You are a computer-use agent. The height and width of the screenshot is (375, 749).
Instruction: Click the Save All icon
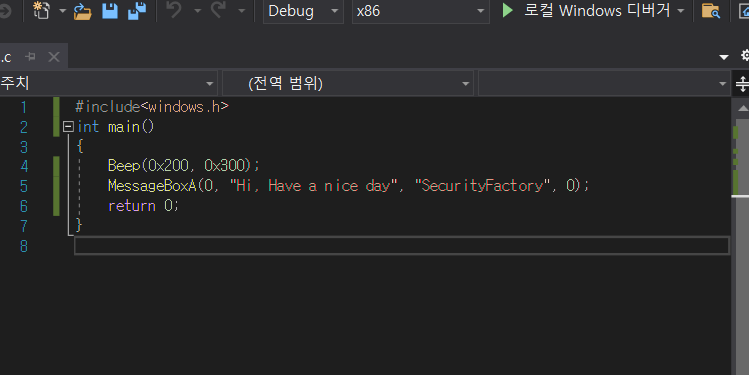(137, 11)
